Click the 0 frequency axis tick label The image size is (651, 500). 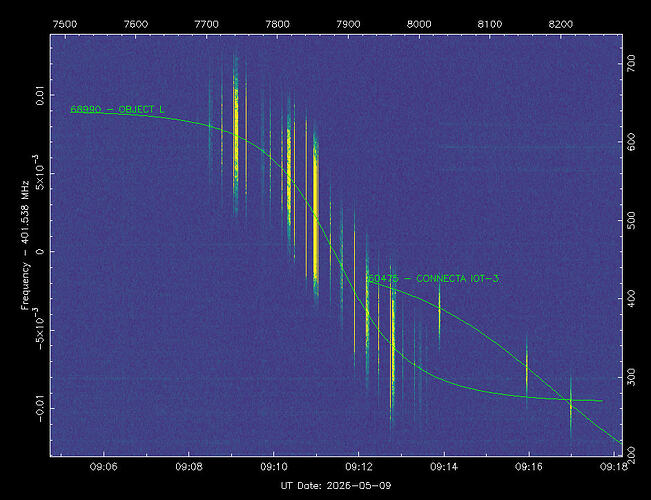tap(40, 252)
